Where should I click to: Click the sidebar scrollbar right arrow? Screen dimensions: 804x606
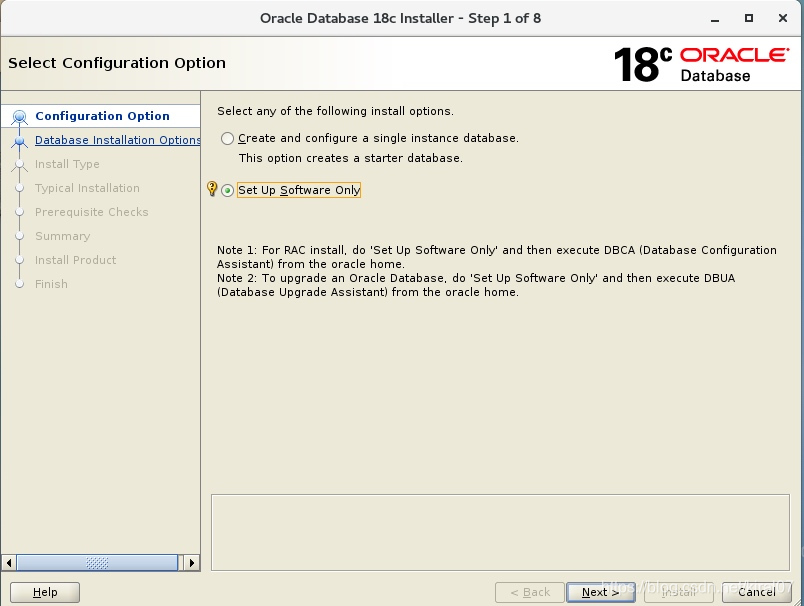[192, 562]
